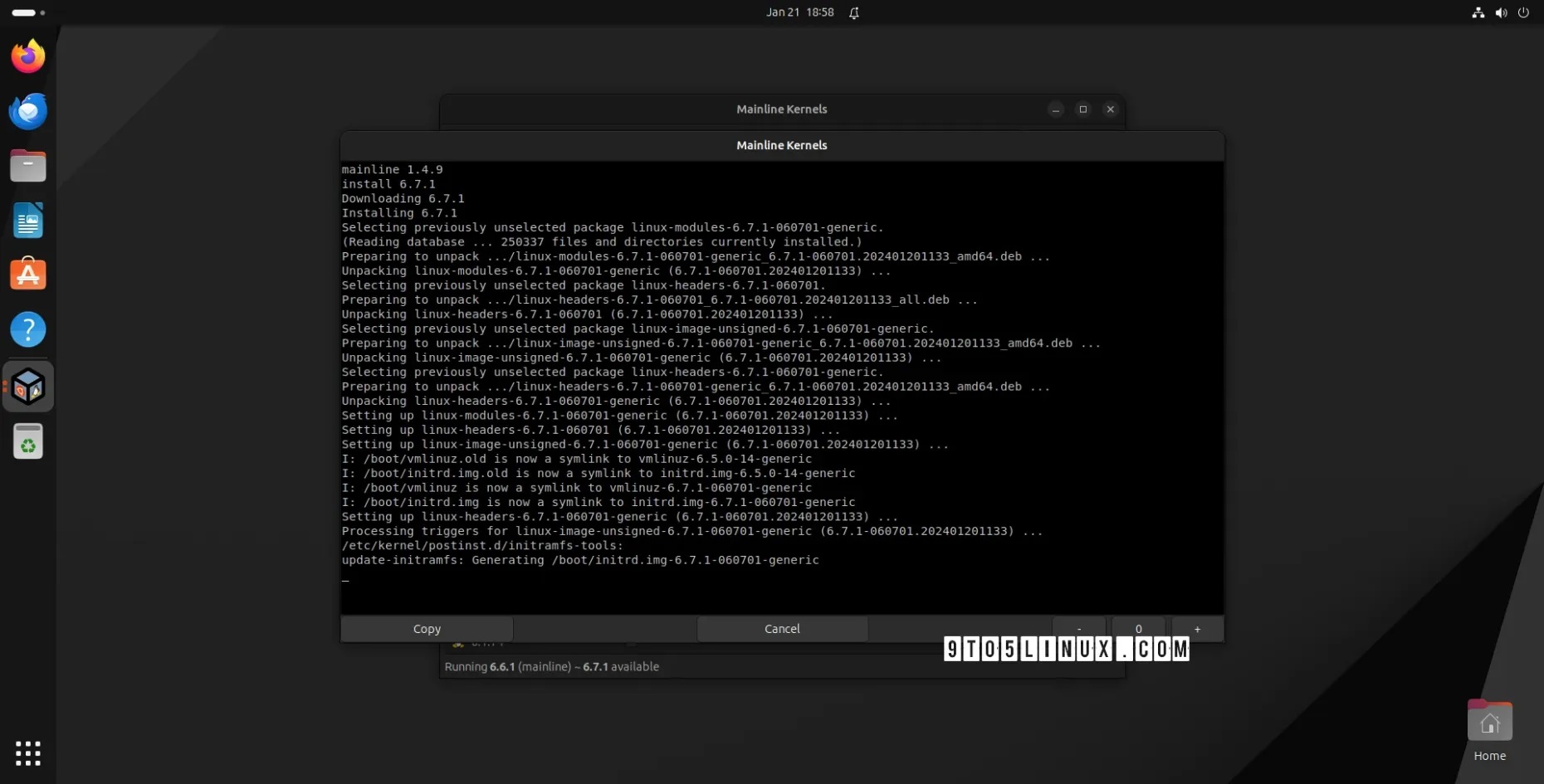Decrease font size with the minus button

click(x=1078, y=629)
